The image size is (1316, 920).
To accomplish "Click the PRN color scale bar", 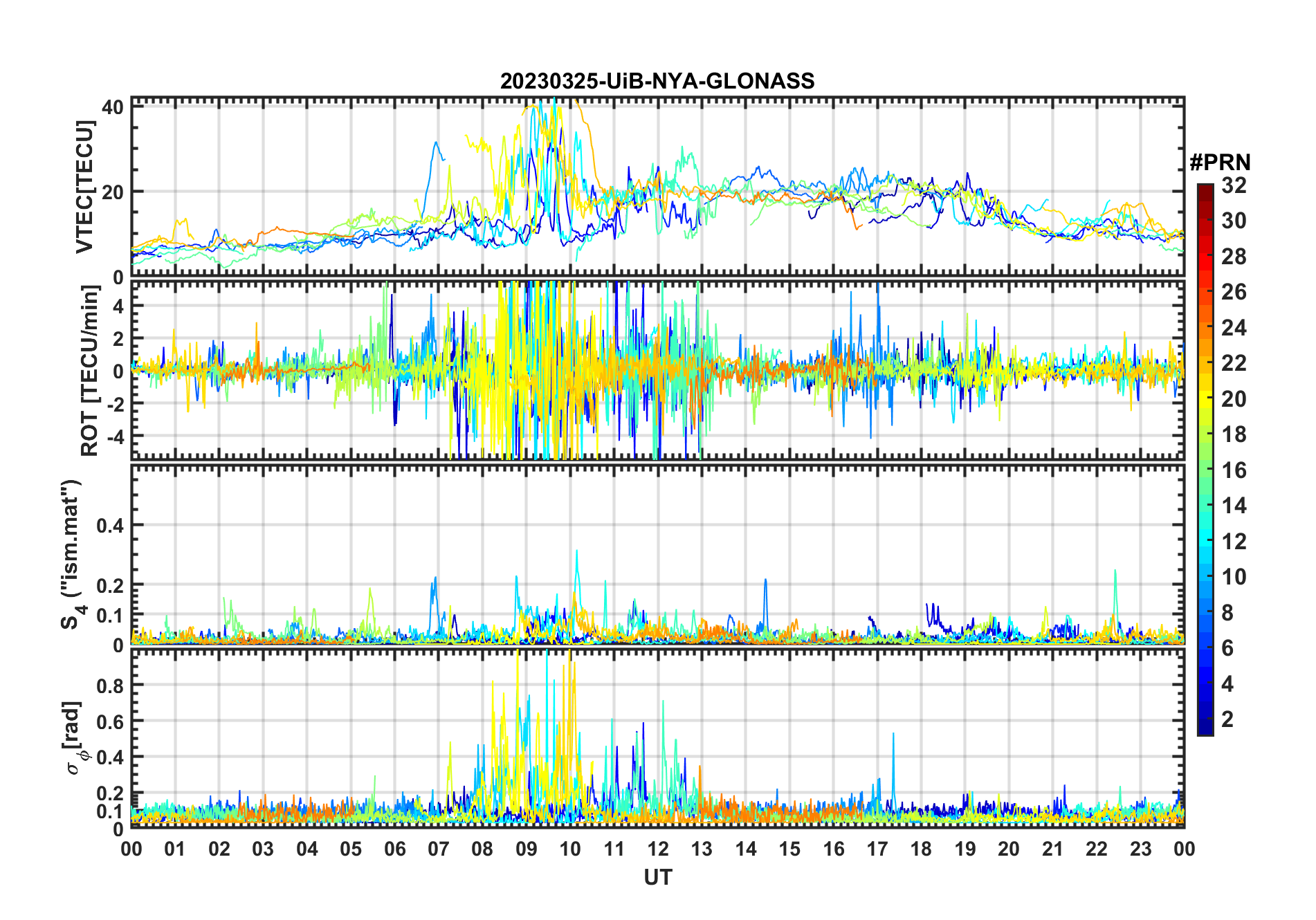I will (1205, 459).
